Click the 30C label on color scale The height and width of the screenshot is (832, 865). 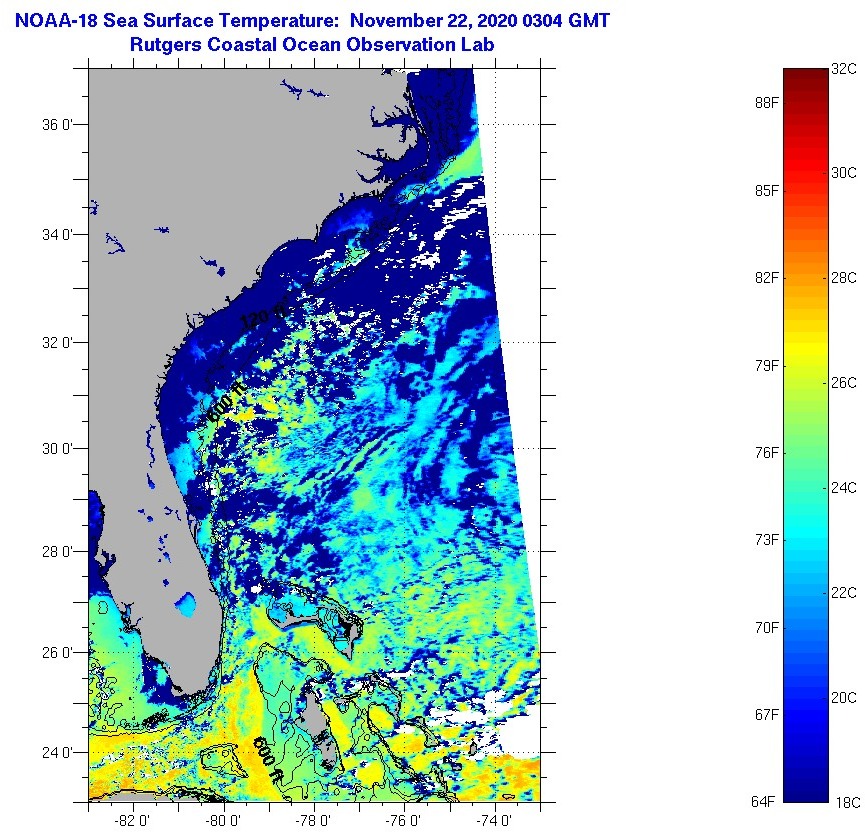click(844, 173)
